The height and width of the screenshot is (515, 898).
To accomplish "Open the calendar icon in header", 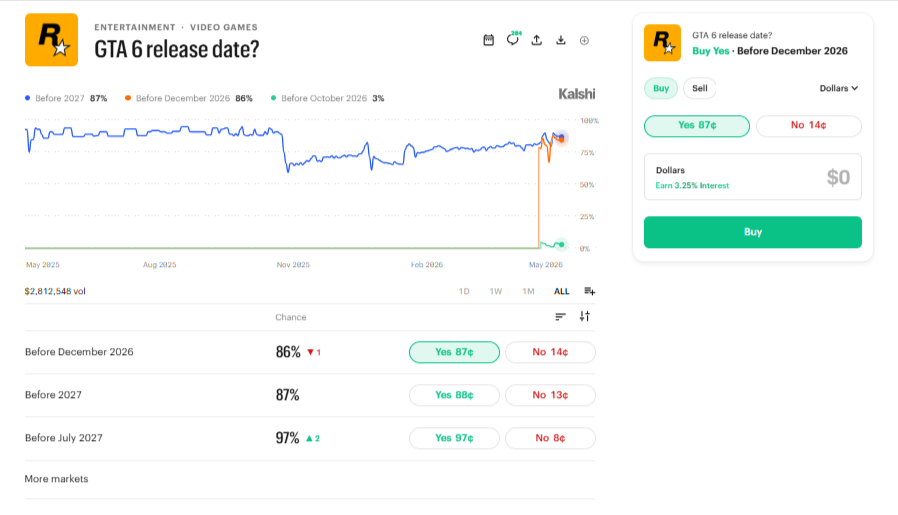I will [x=489, y=40].
